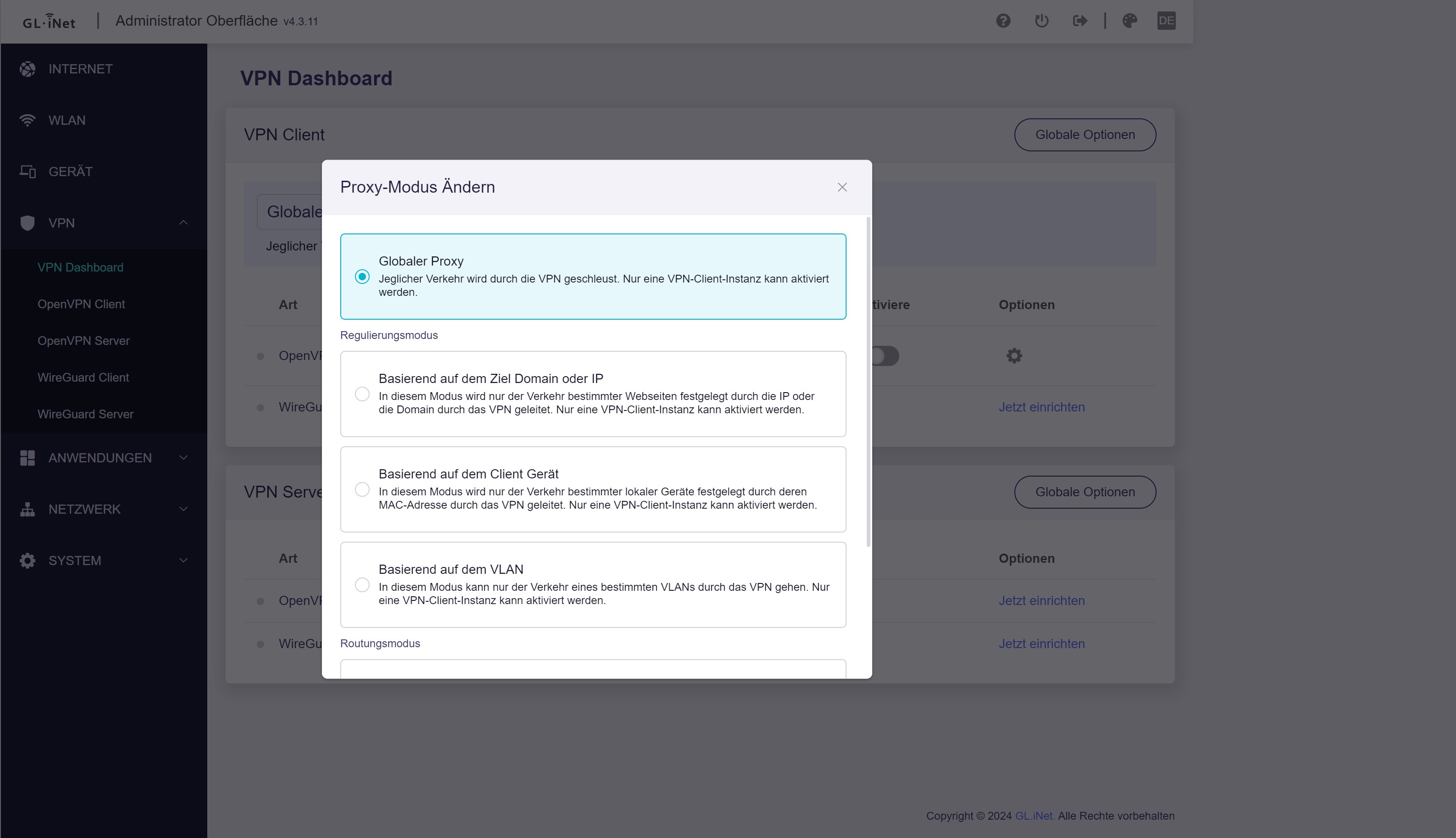Open the OpenVPN Server menu item
The width and height of the screenshot is (1456, 838).
coord(83,341)
